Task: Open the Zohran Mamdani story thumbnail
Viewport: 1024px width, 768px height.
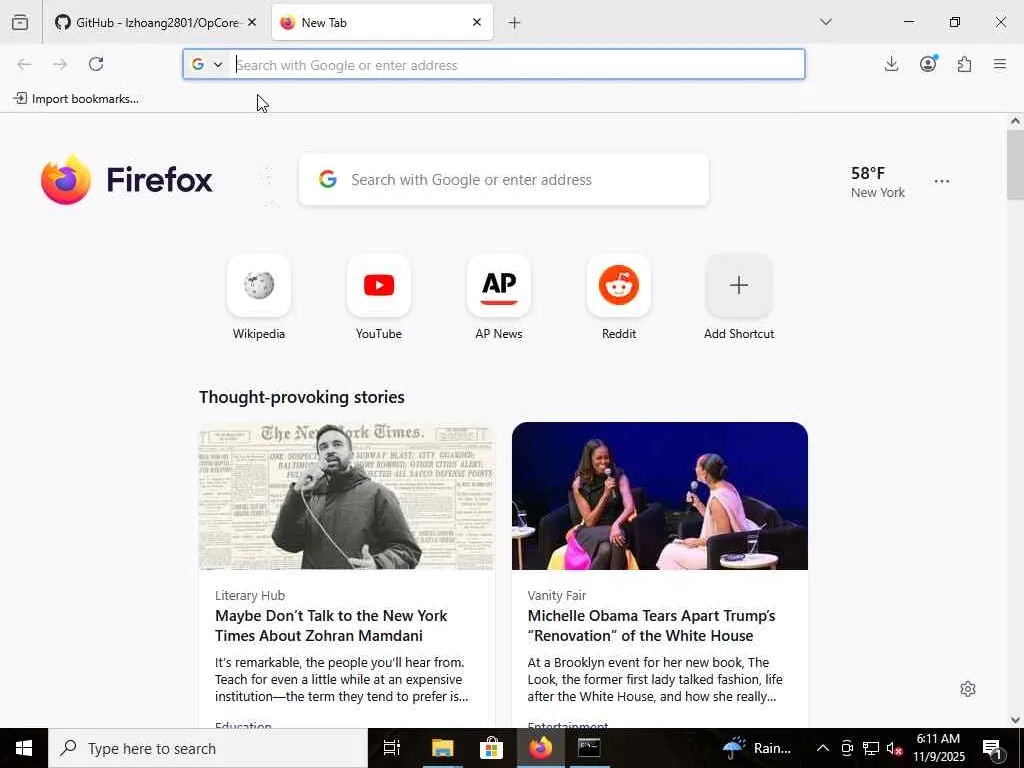Action: click(347, 496)
